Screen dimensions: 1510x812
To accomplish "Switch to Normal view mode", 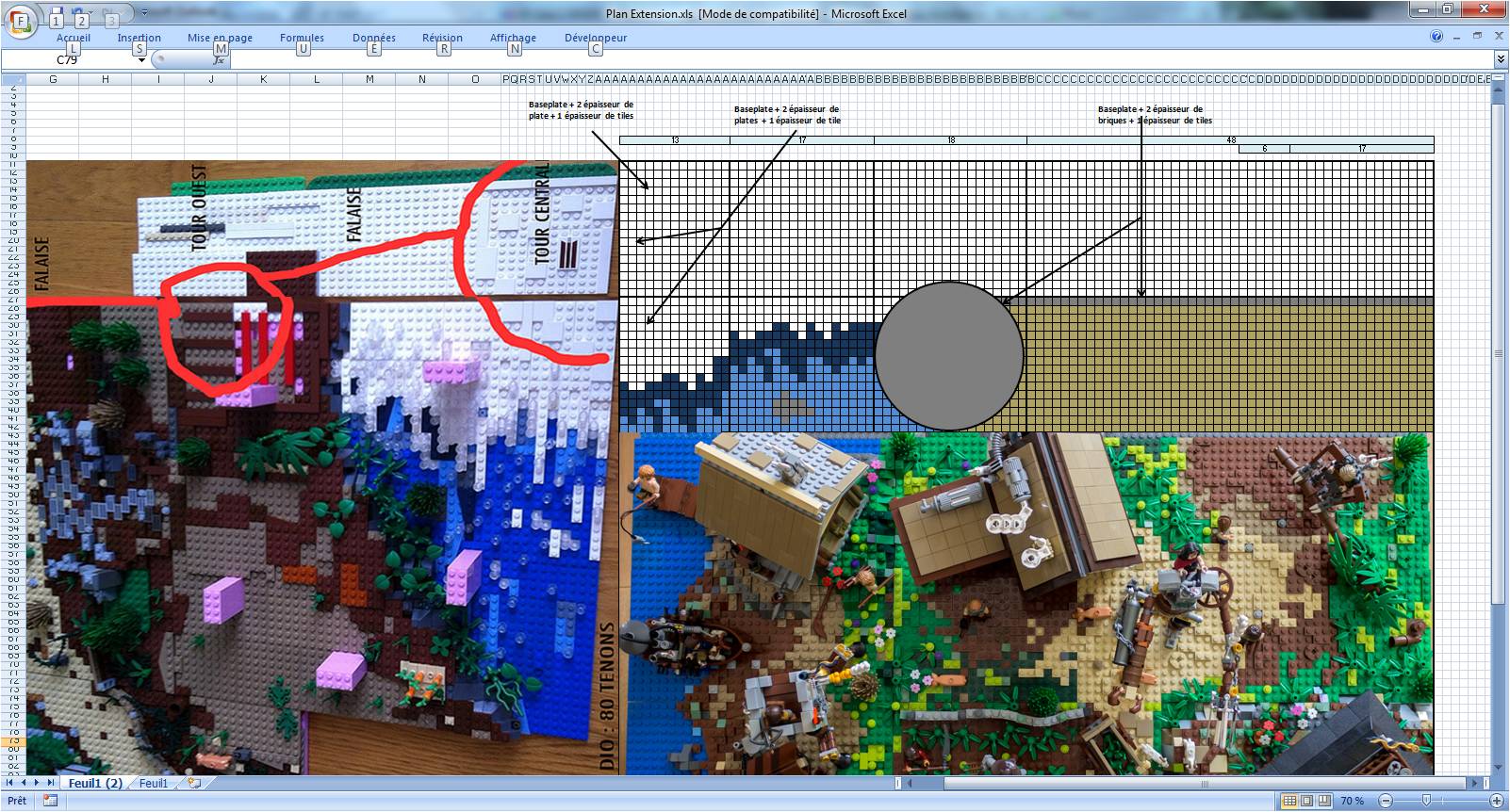I will [x=1289, y=801].
